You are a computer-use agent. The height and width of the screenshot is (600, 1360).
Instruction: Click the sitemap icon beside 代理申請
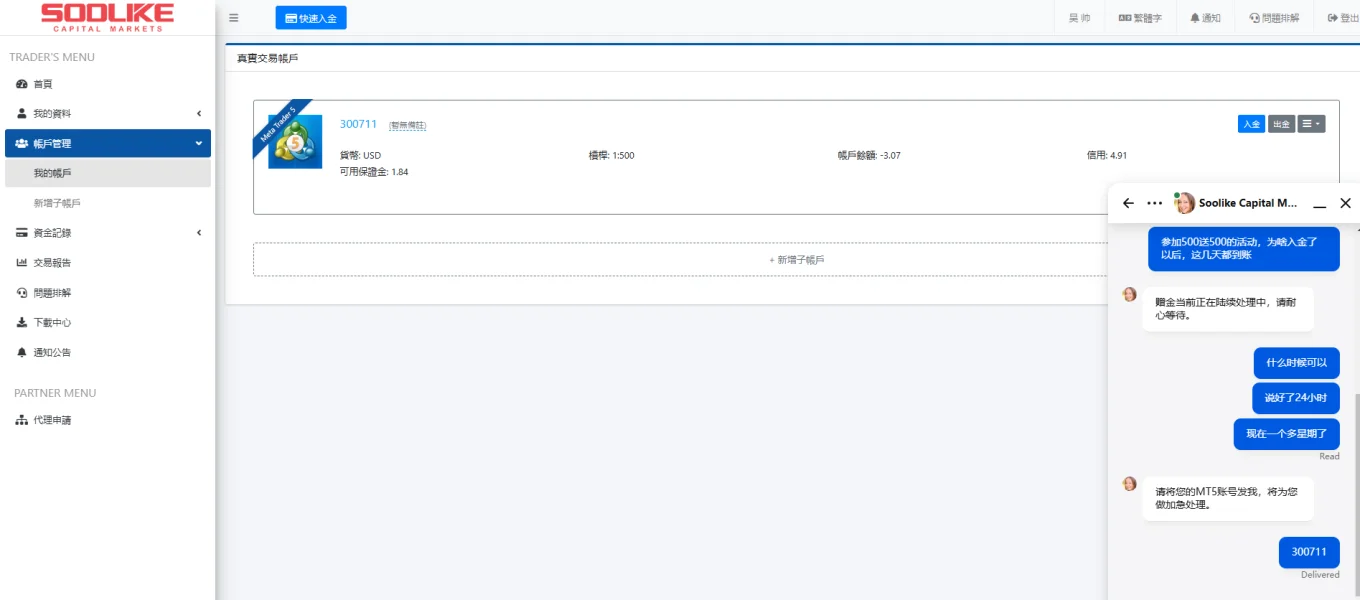22,420
